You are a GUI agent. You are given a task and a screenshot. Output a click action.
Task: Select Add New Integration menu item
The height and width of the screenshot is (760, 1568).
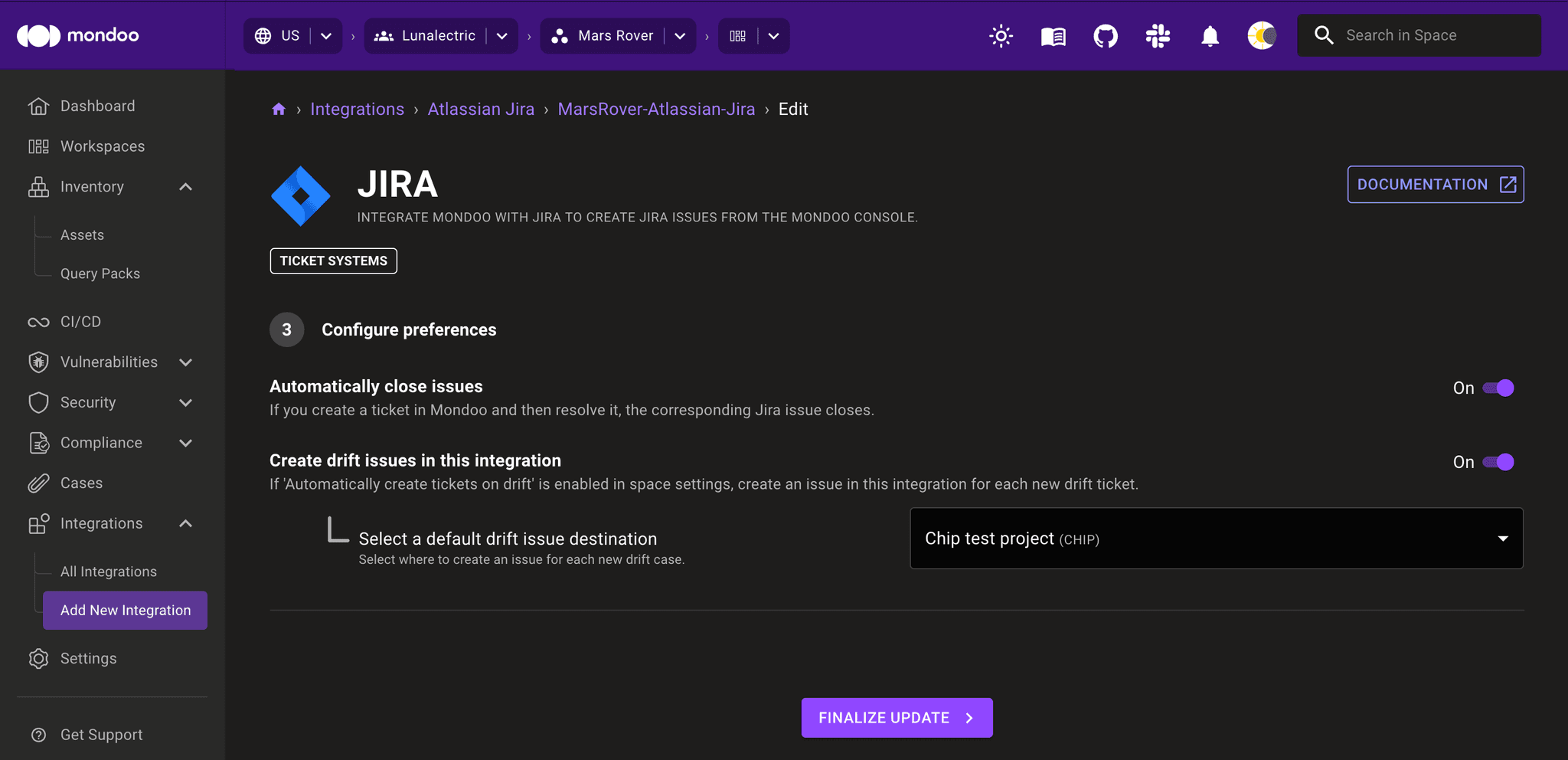(x=125, y=610)
